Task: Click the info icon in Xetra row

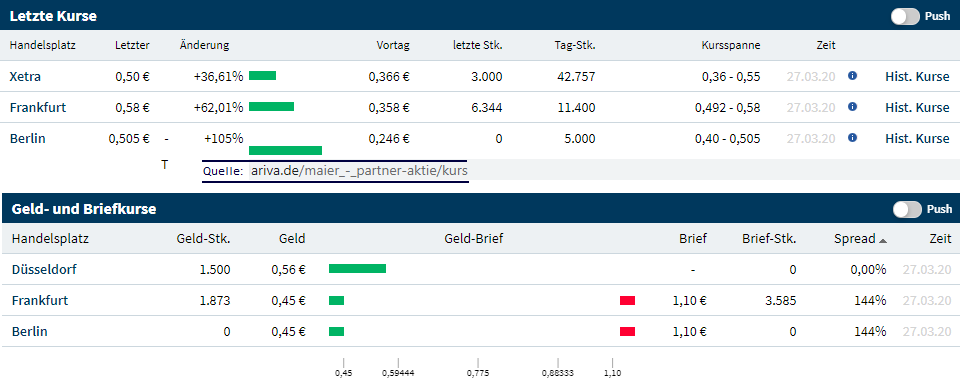Action: click(852, 76)
